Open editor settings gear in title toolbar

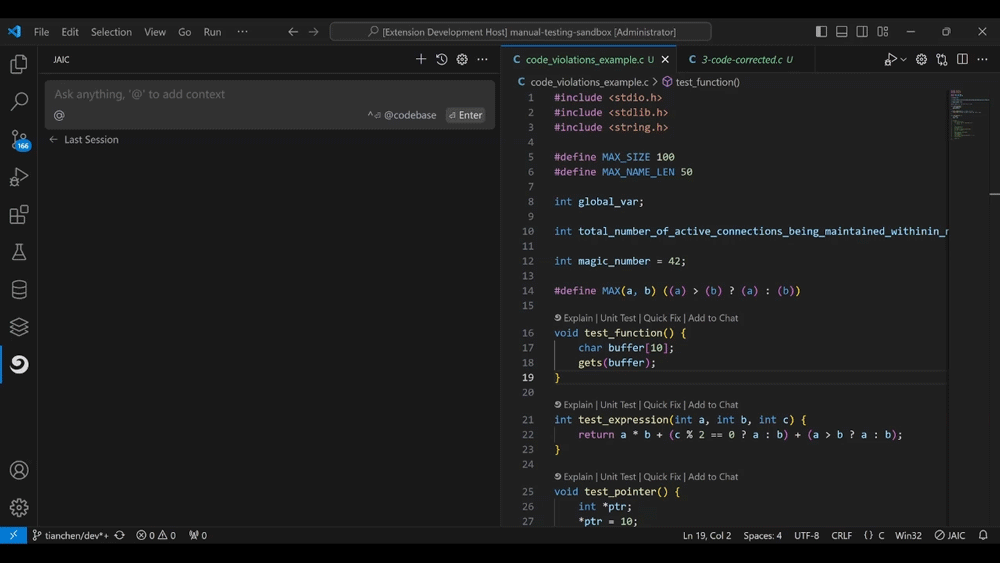[x=922, y=59]
